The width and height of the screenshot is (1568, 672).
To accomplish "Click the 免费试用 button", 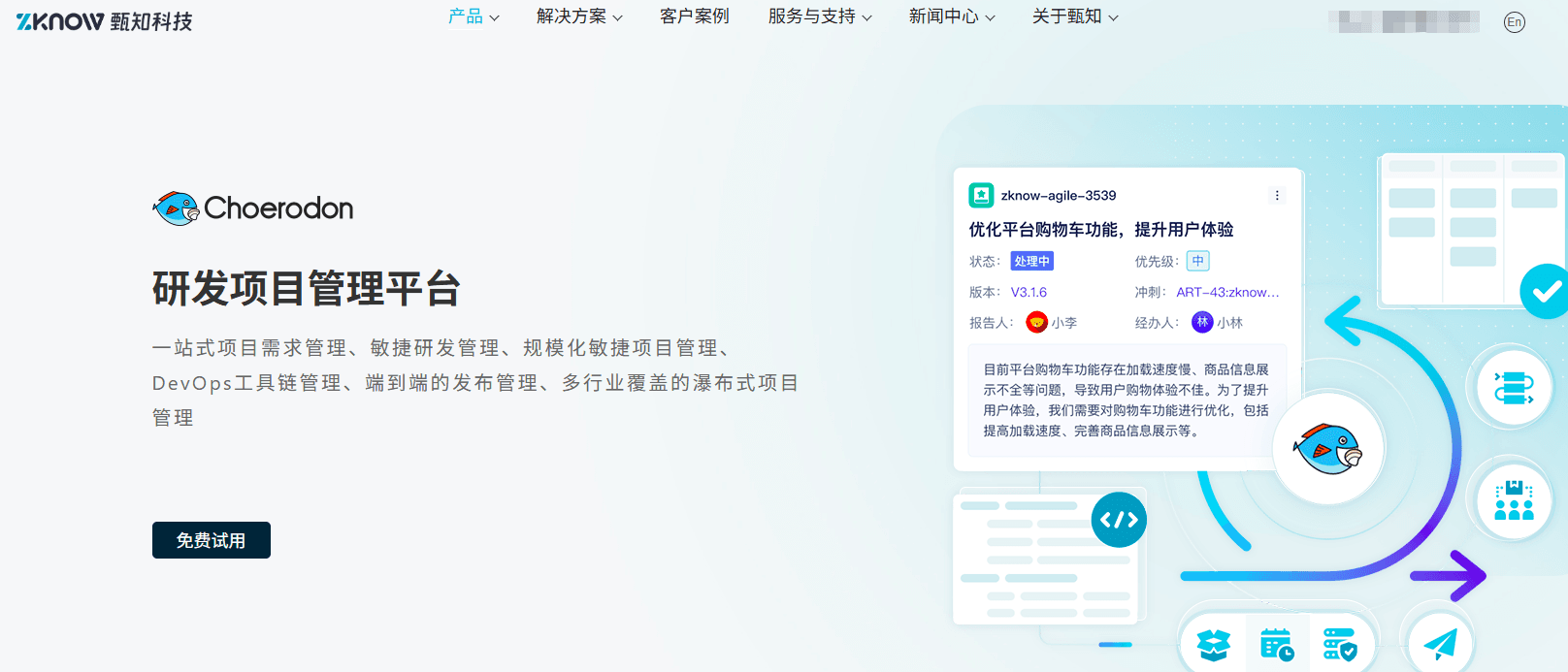I will click(212, 540).
